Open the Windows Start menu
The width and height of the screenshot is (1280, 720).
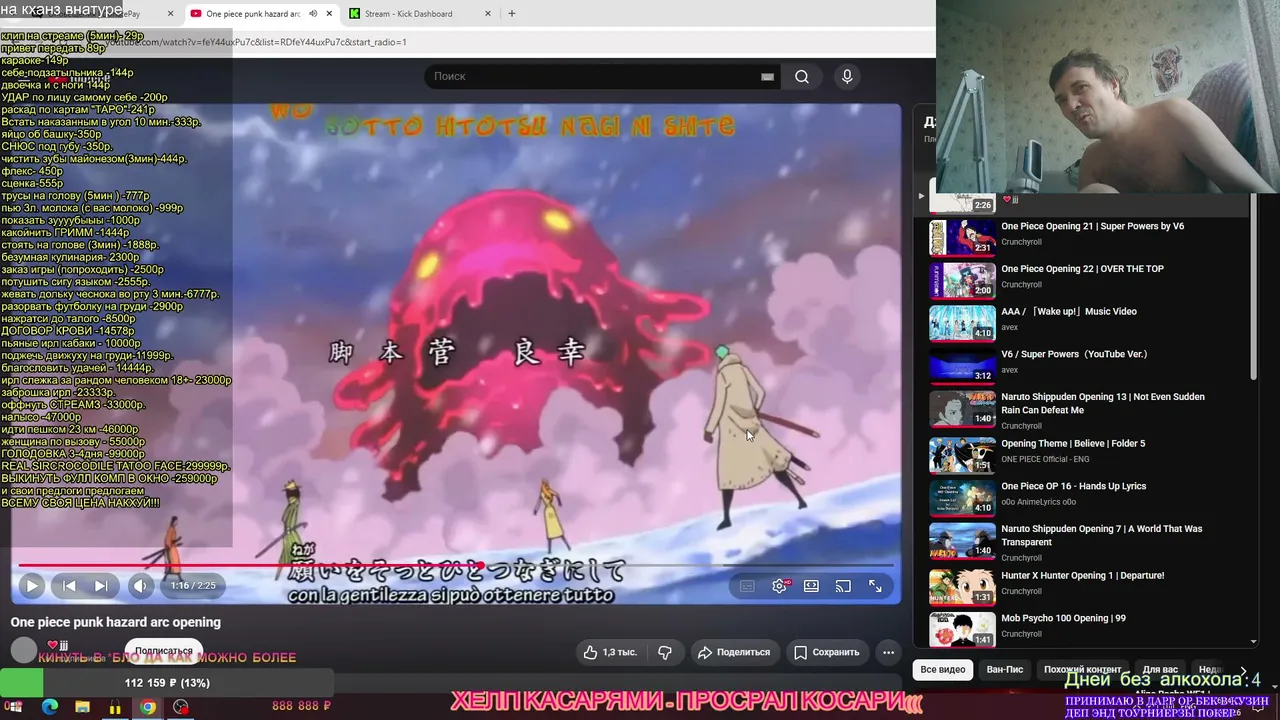click(15, 707)
